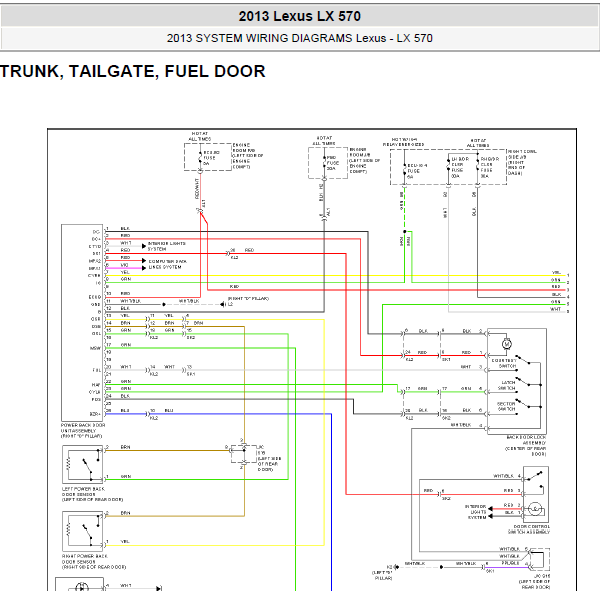
Task: Click the 'BLK' continuation terminal 4 label
Action: (556, 294)
